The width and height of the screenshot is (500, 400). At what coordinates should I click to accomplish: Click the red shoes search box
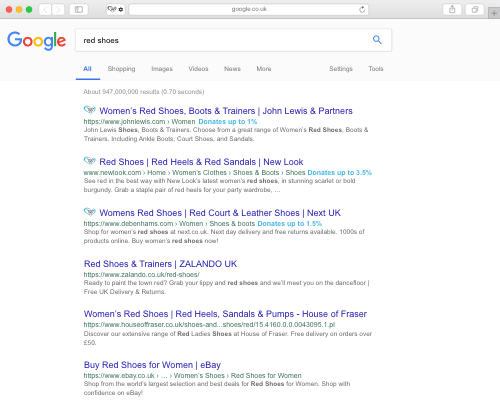tap(233, 40)
